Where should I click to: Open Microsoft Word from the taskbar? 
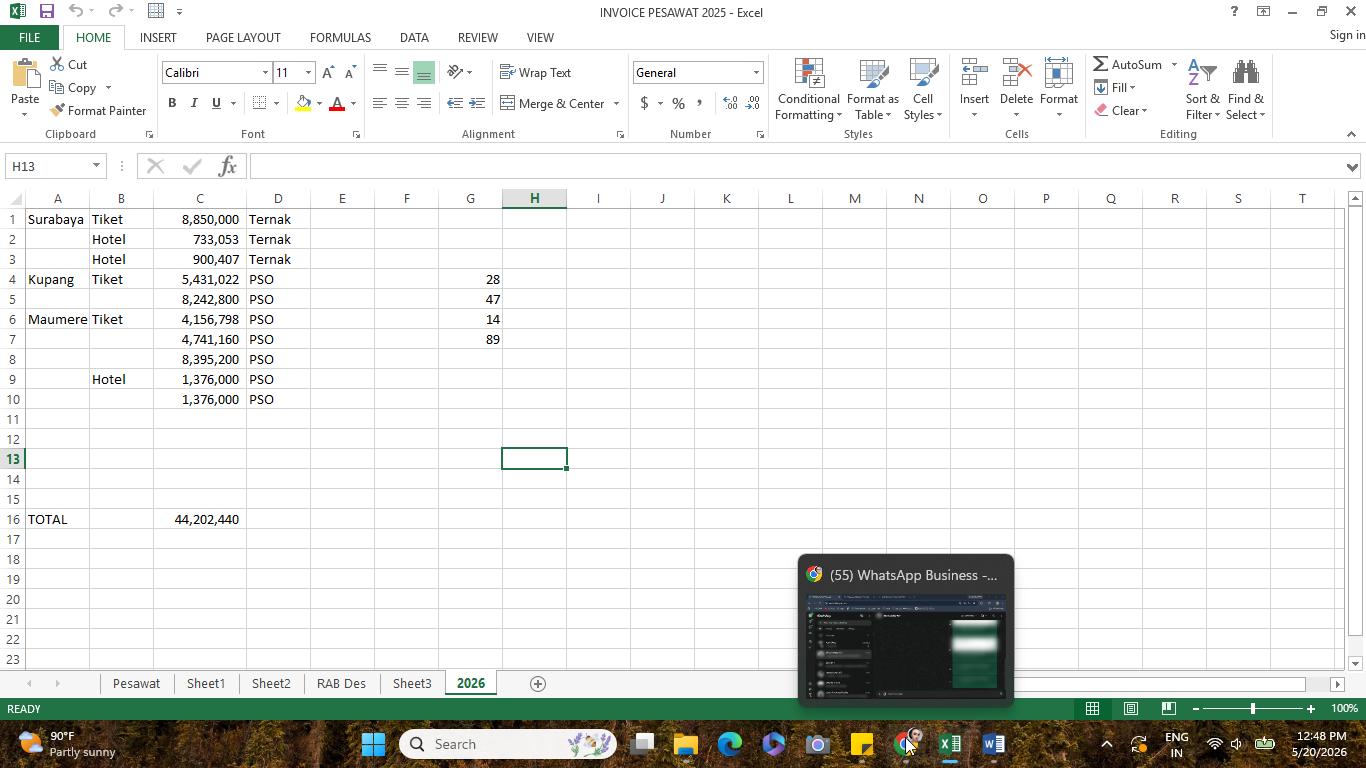pos(993,744)
